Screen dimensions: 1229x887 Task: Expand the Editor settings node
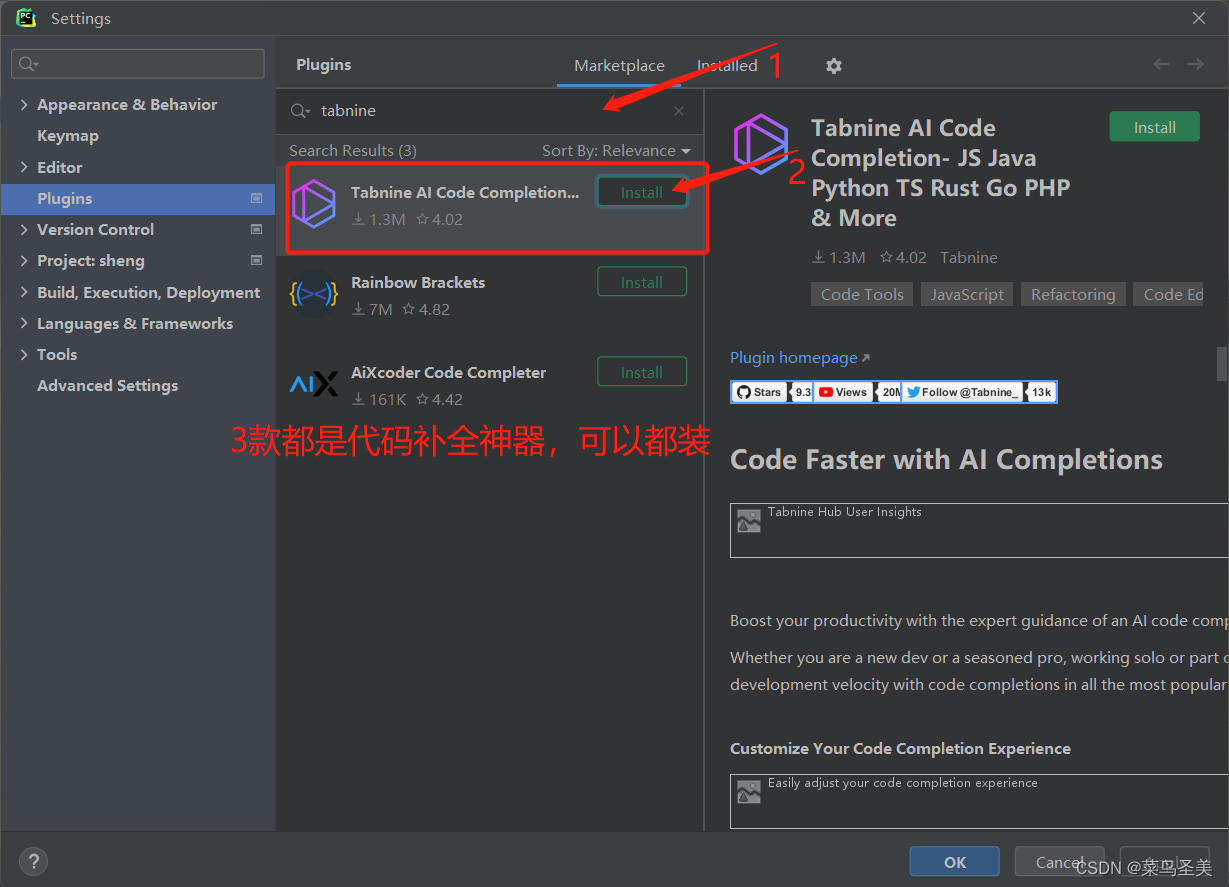[x=24, y=167]
